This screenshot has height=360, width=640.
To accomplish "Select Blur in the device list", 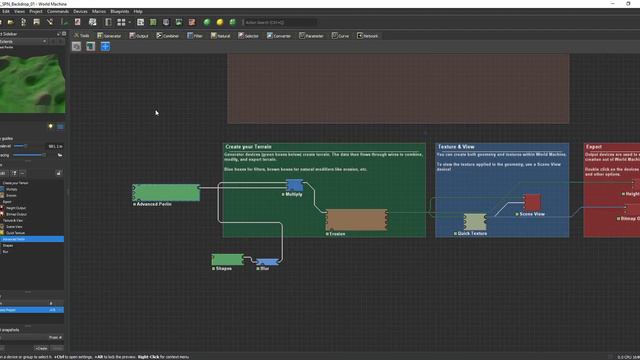I will [x=32, y=252].
